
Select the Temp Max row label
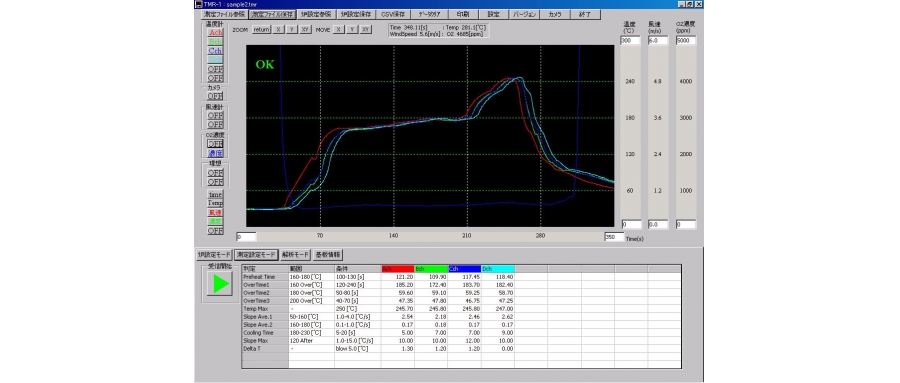[x=265, y=308]
